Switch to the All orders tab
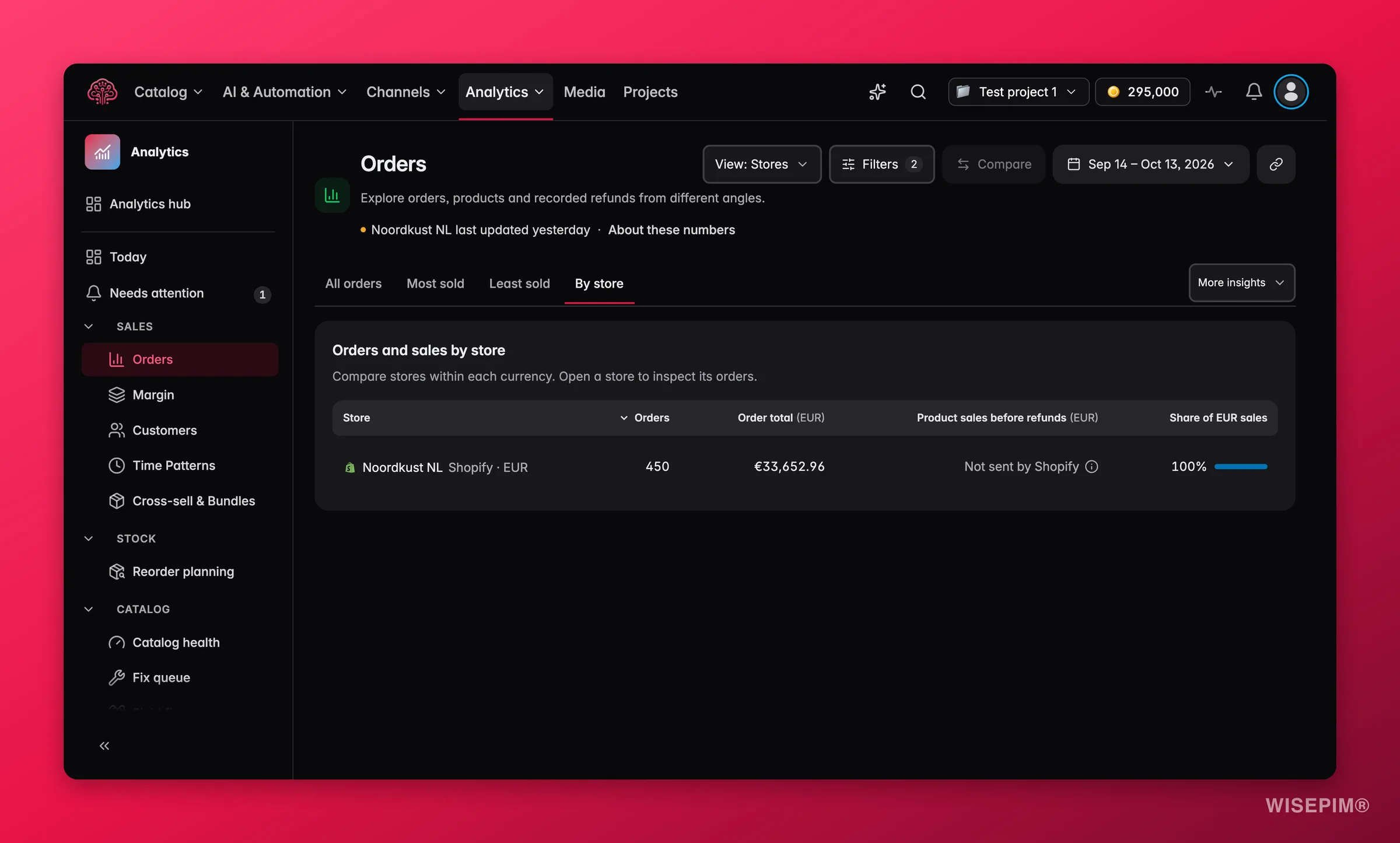The width and height of the screenshot is (1400, 843). pyautogui.click(x=353, y=284)
